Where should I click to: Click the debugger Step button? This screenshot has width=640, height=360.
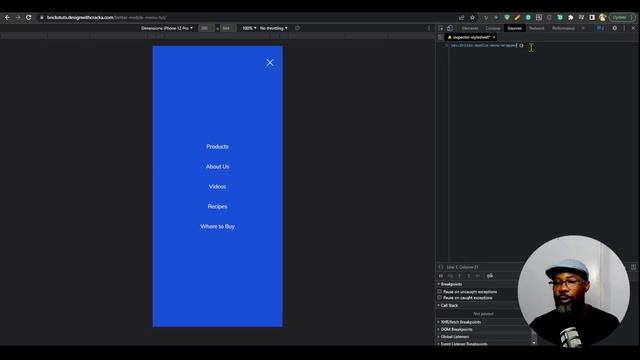click(x=478, y=276)
